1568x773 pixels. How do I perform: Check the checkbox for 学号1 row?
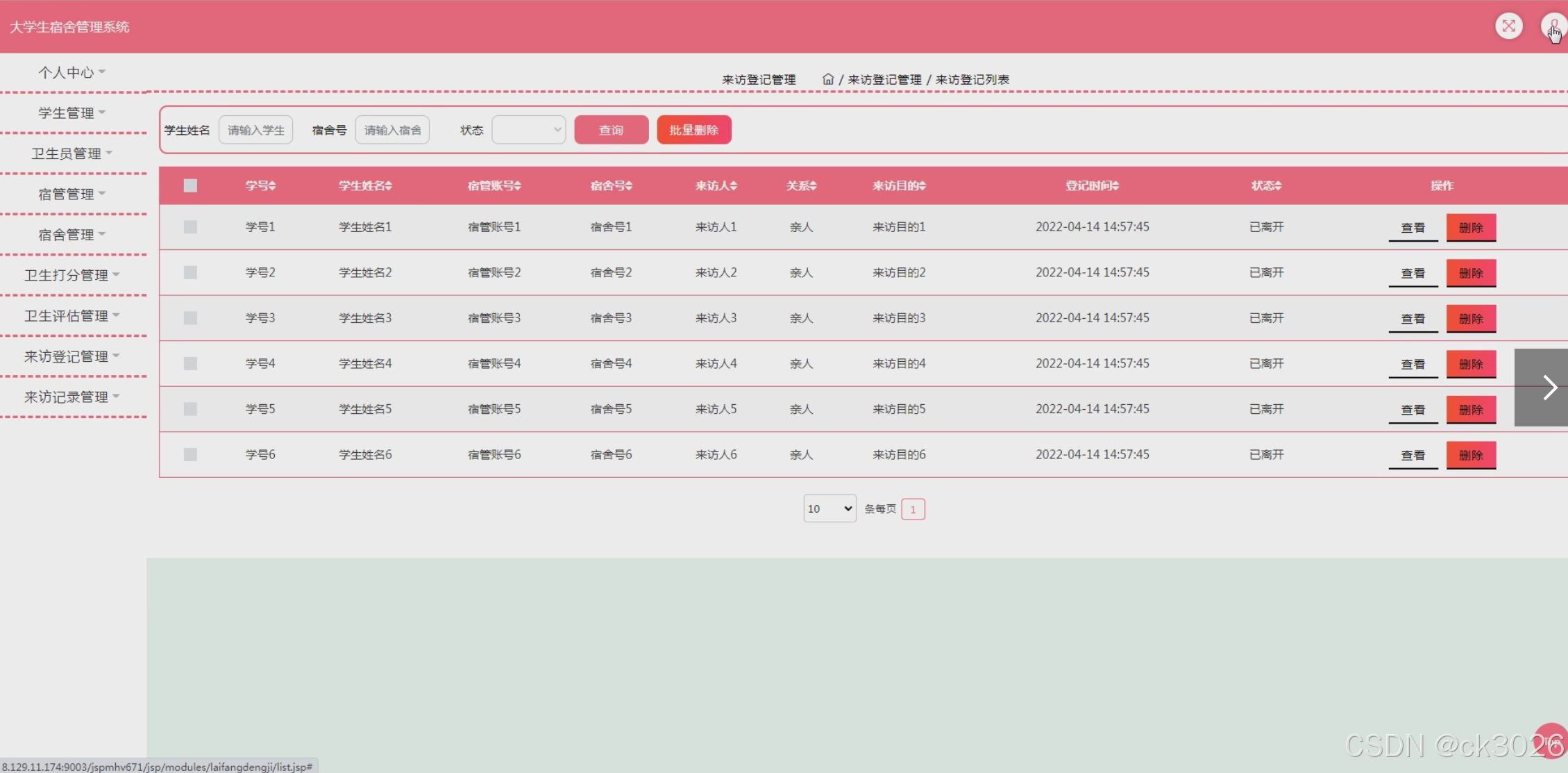click(x=190, y=227)
